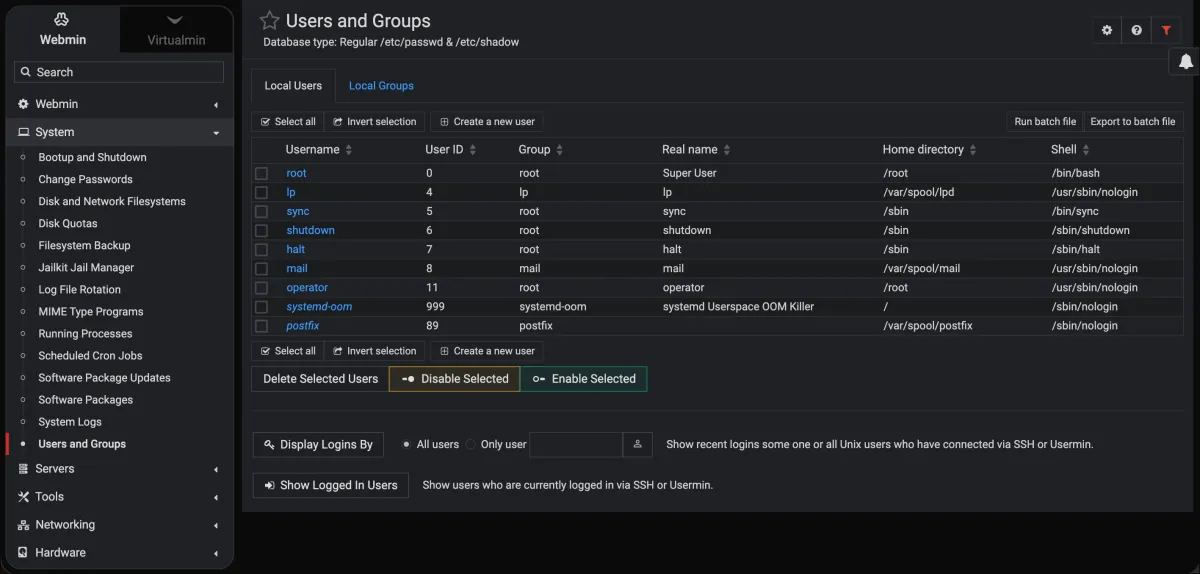Sort by Group column arrows
1200x574 pixels.
[559, 150]
